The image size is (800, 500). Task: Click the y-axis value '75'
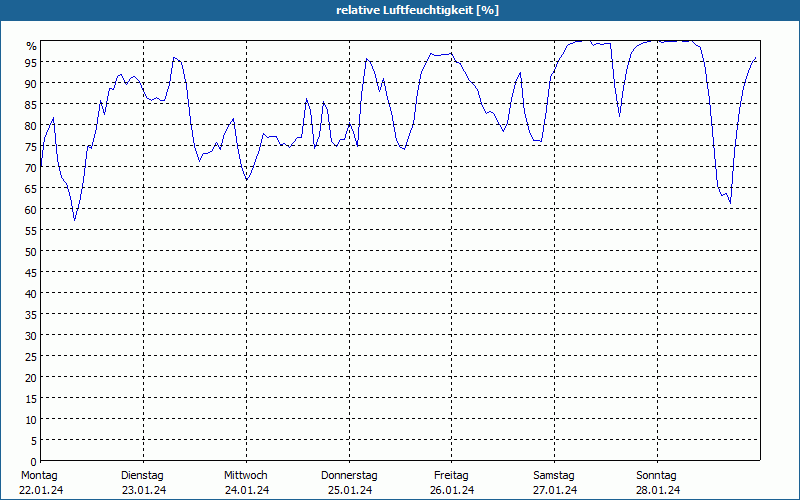[31, 147]
